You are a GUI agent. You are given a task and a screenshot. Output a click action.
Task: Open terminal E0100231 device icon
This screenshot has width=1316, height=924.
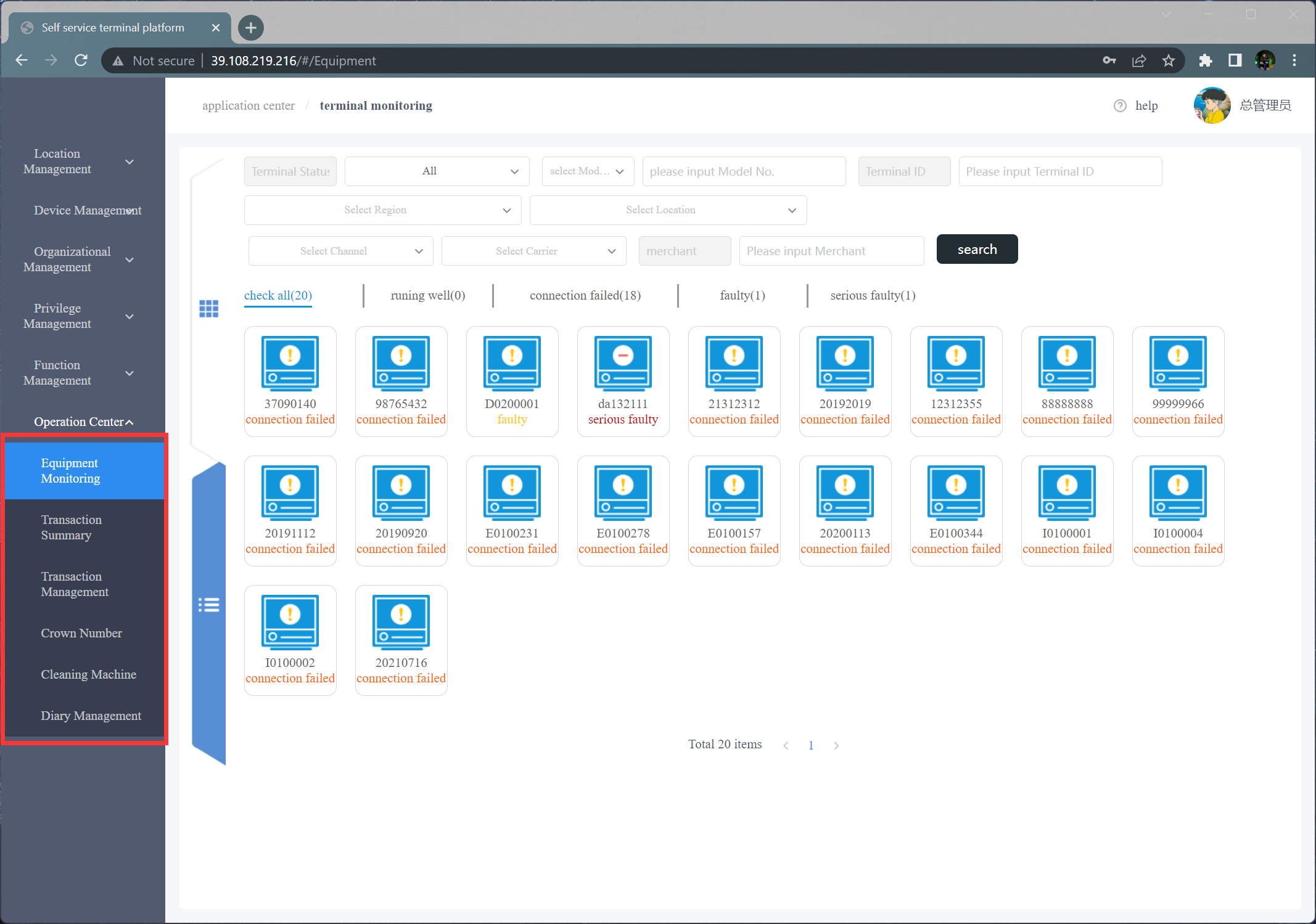512,493
